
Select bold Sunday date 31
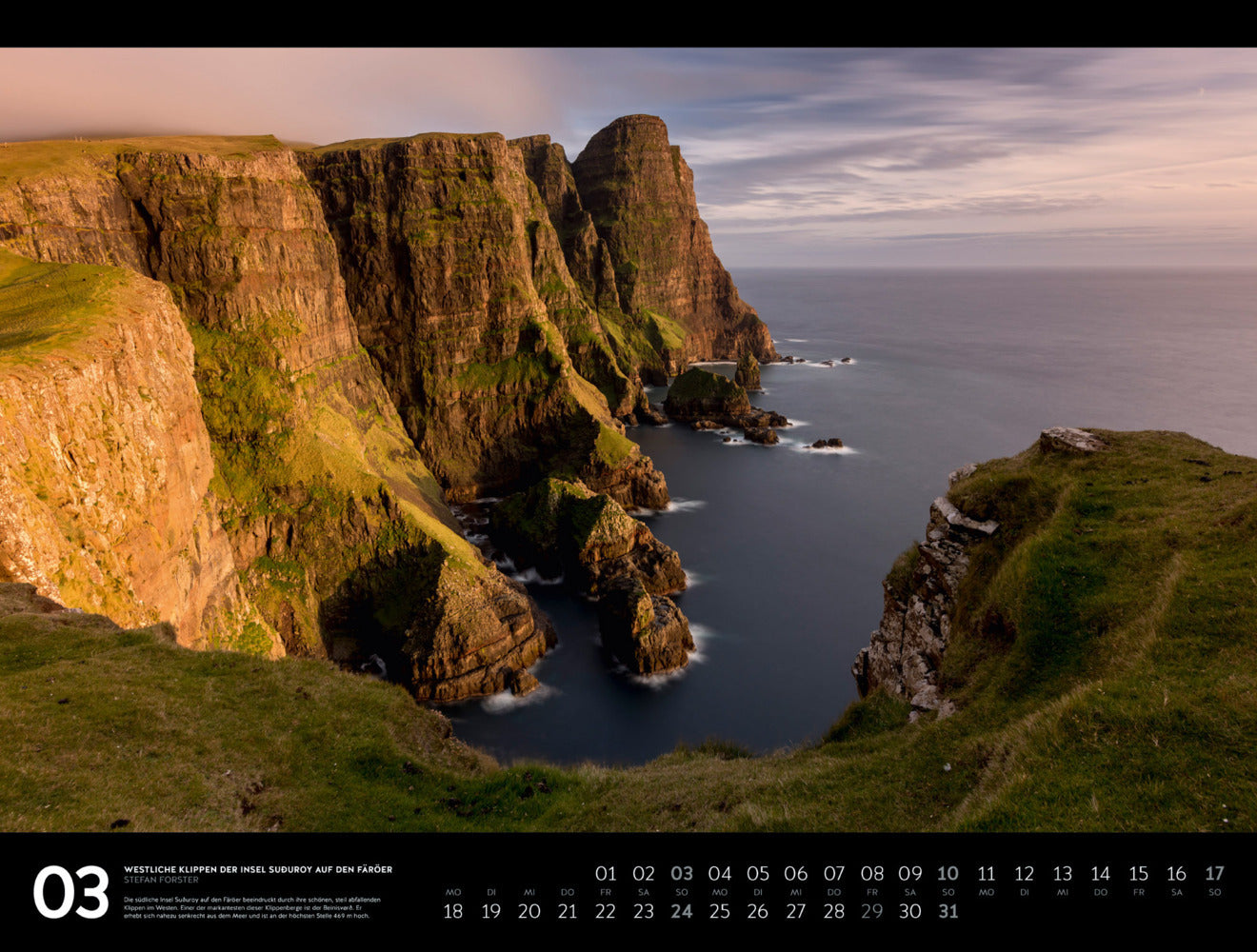point(948,911)
